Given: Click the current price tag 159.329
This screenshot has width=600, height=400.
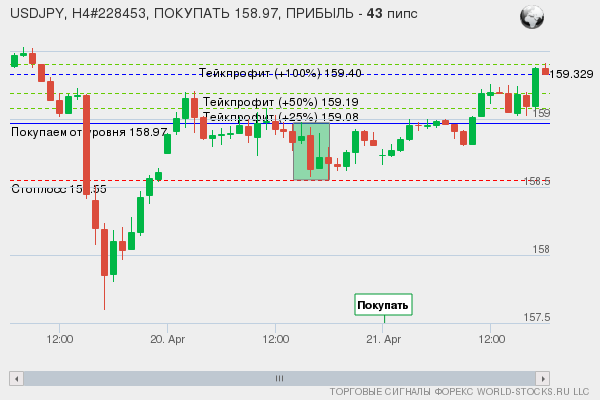Looking at the screenshot, I should point(573,74).
